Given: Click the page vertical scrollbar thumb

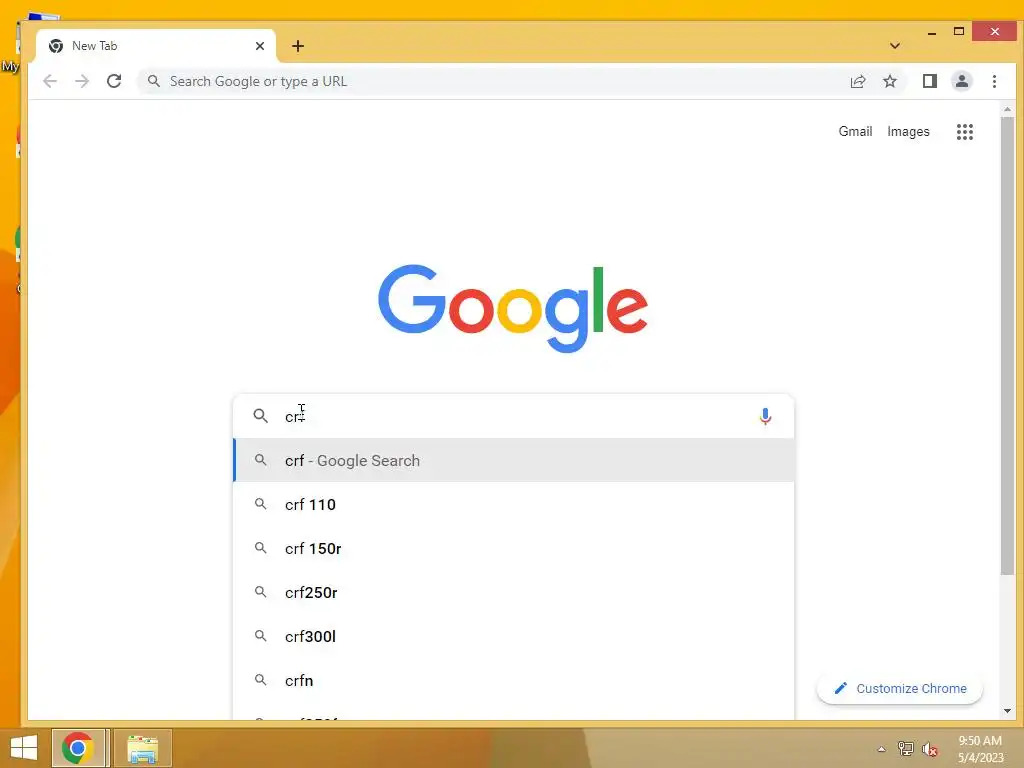Looking at the screenshot, I should pos(1007,346).
